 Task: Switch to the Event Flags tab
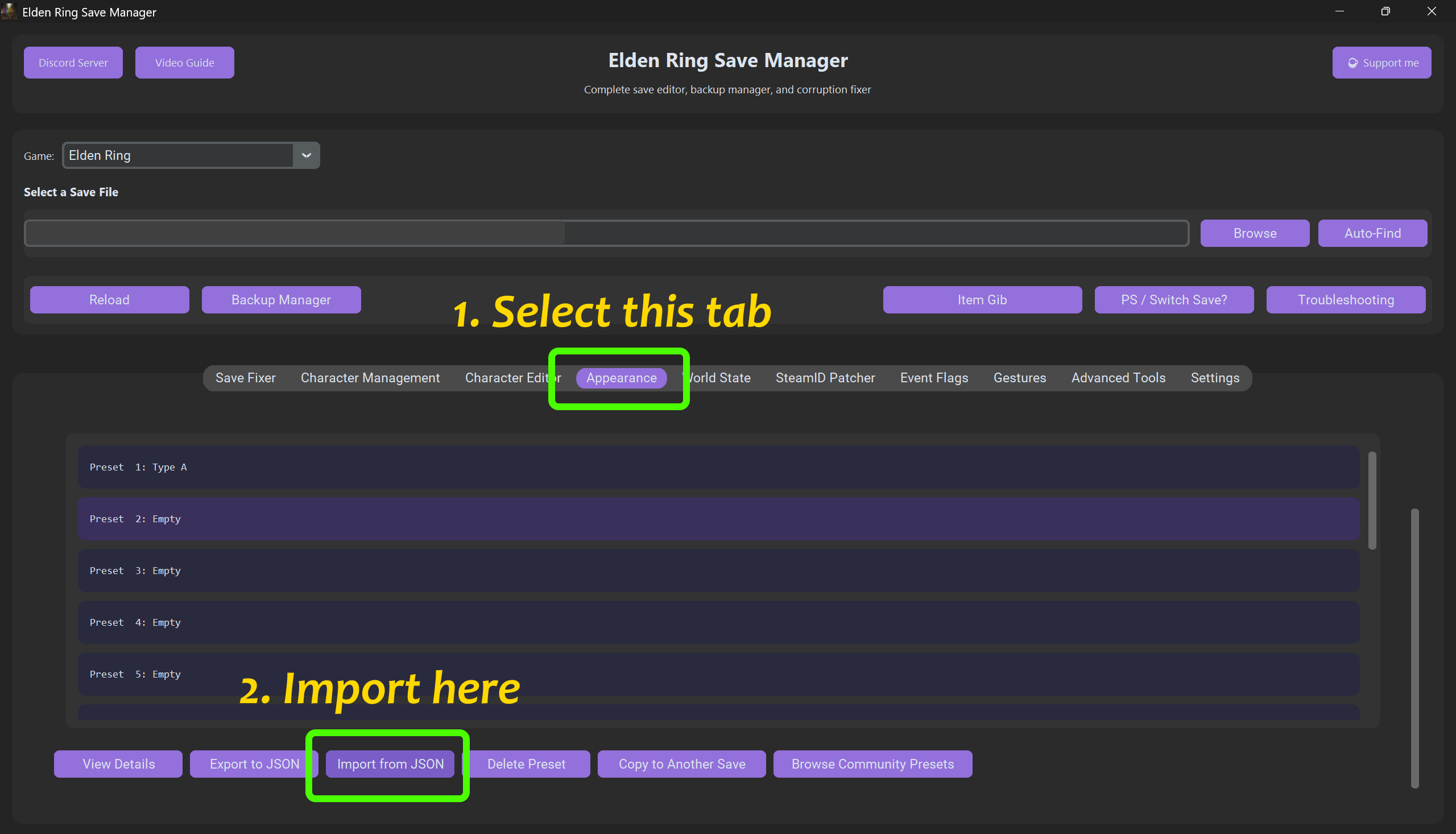934,378
